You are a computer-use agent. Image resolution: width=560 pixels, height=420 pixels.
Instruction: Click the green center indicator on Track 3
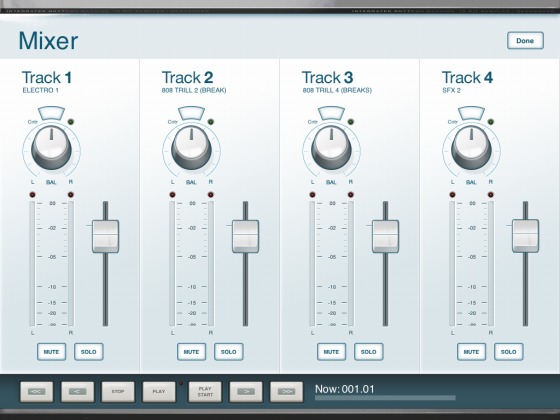[351, 122]
